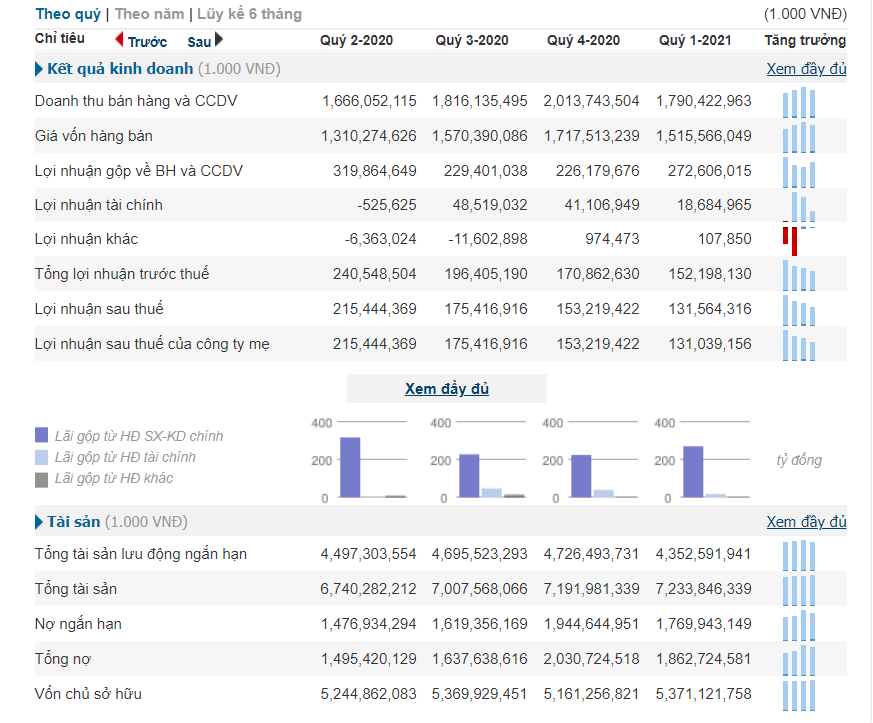Switch to the Lũy kế 6 tháng tab
Viewport: 873px width, 723px height.
coord(249,14)
